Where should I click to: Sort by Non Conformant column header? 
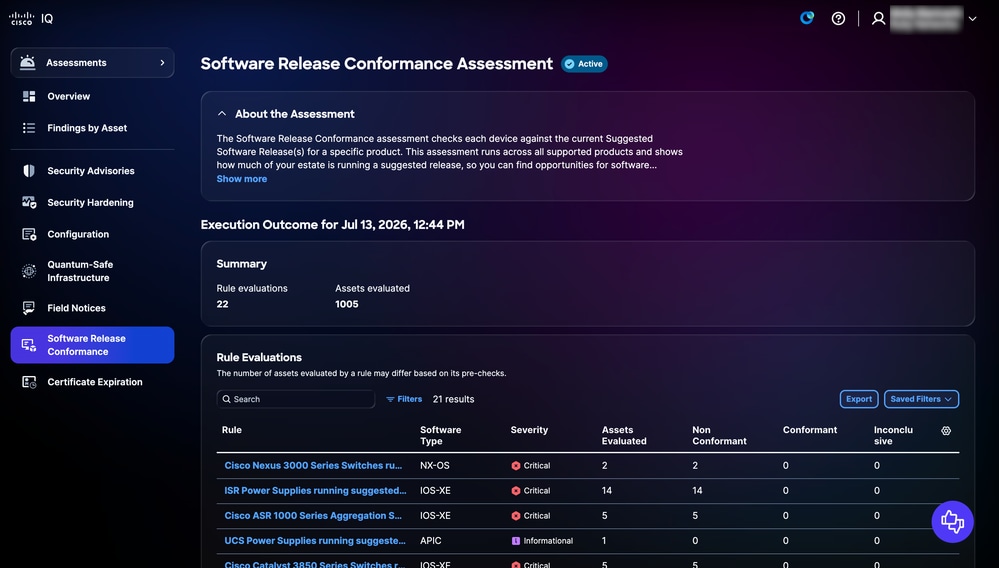coord(719,436)
